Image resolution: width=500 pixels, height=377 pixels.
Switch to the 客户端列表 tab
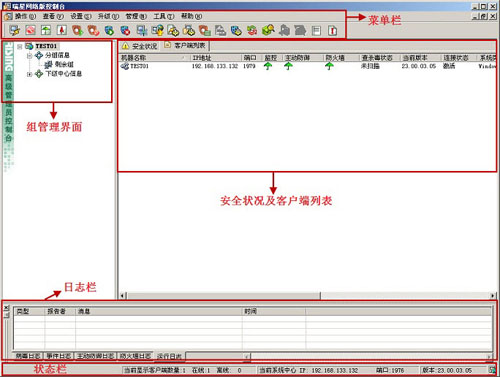pyautogui.click(x=185, y=45)
